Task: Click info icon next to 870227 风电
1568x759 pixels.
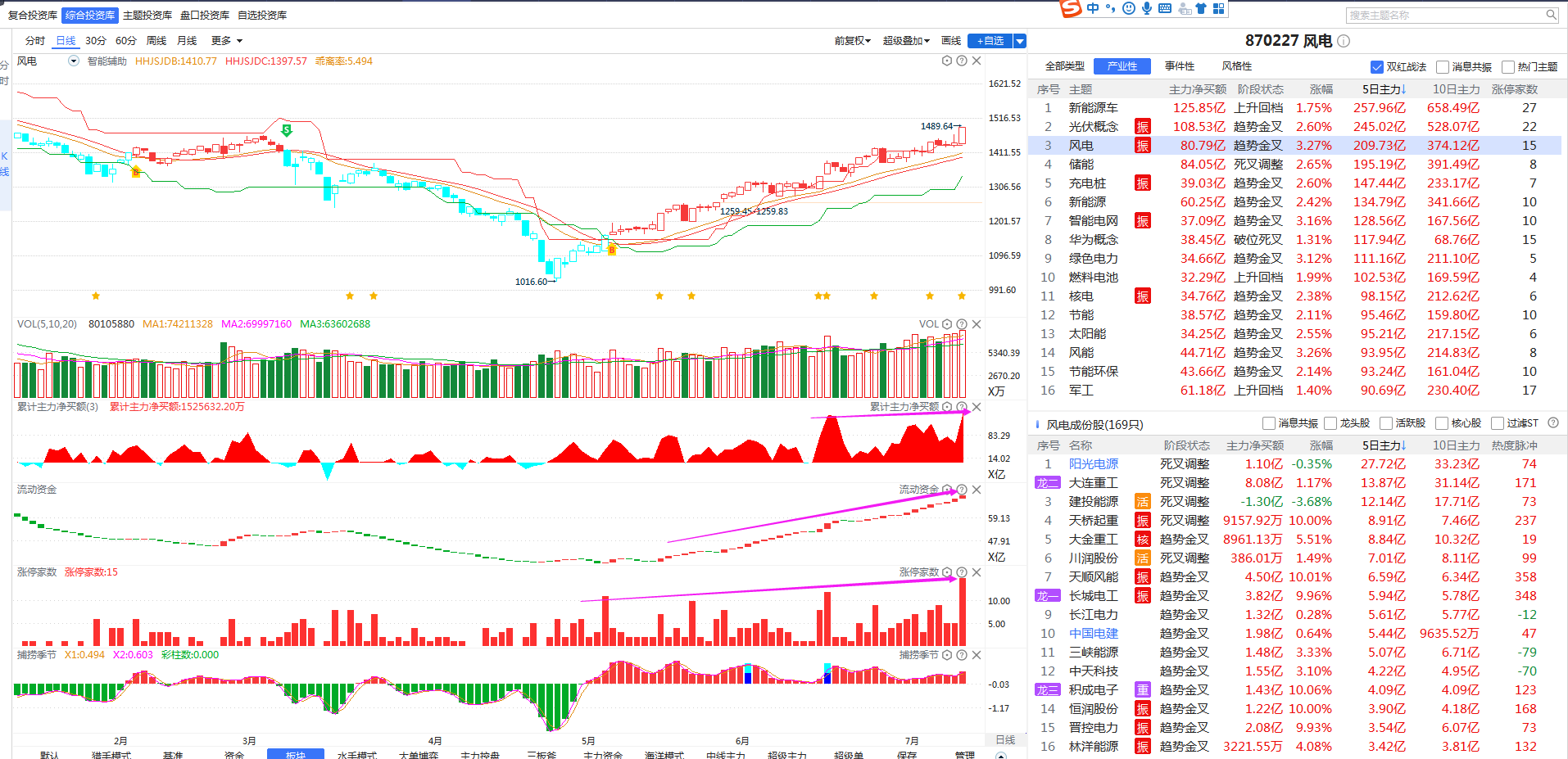Action: pyautogui.click(x=1344, y=41)
